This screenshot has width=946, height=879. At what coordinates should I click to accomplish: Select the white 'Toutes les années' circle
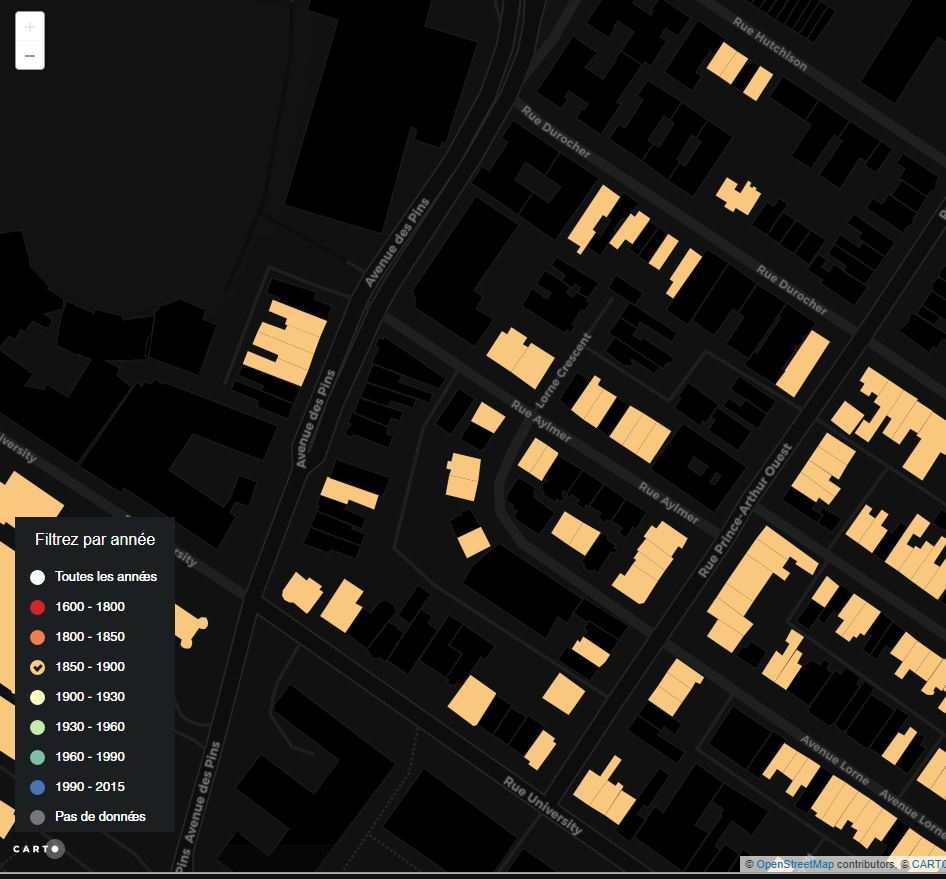tap(38, 577)
